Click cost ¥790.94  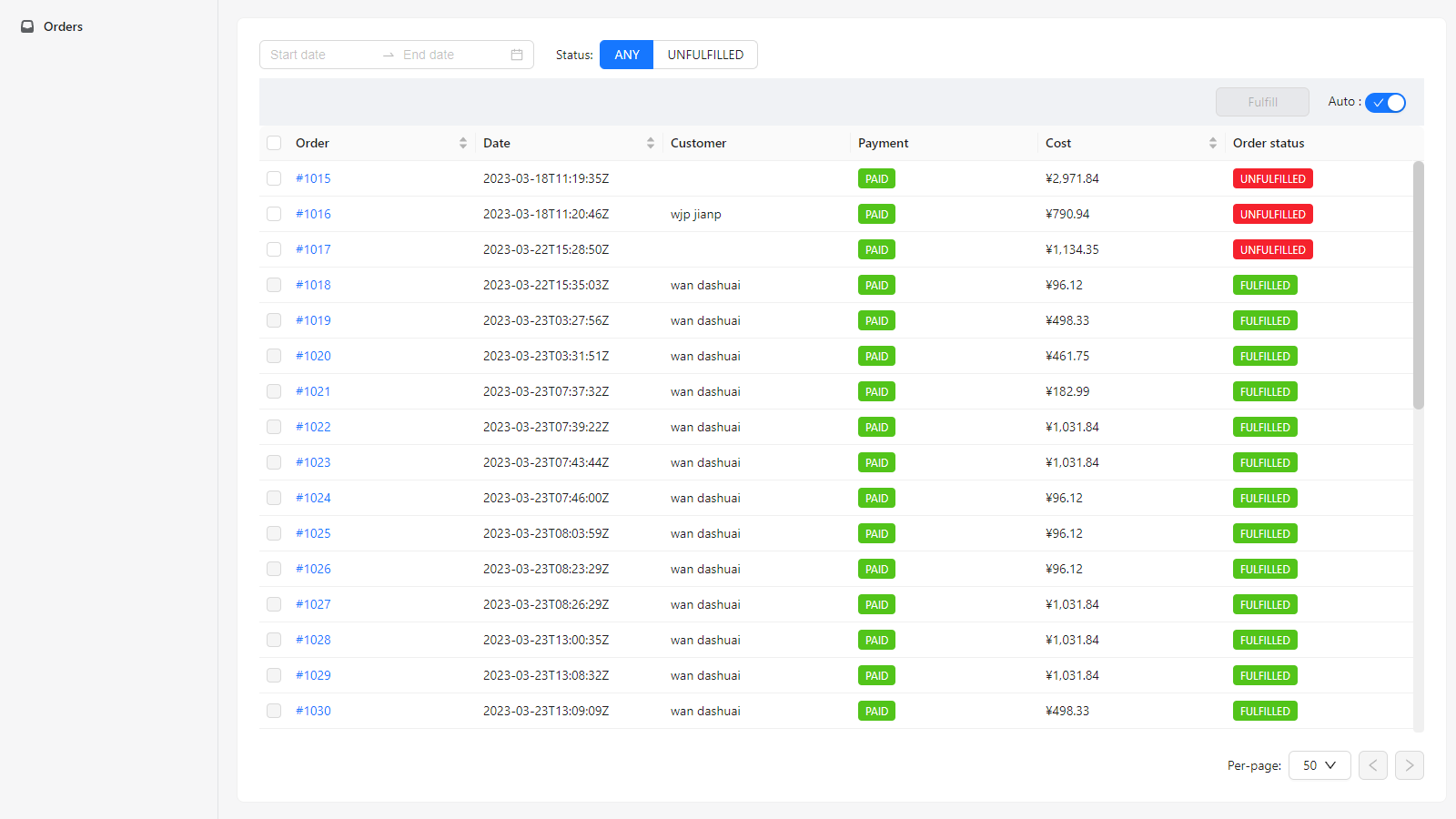pyautogui.click(x=1067, y=214)
